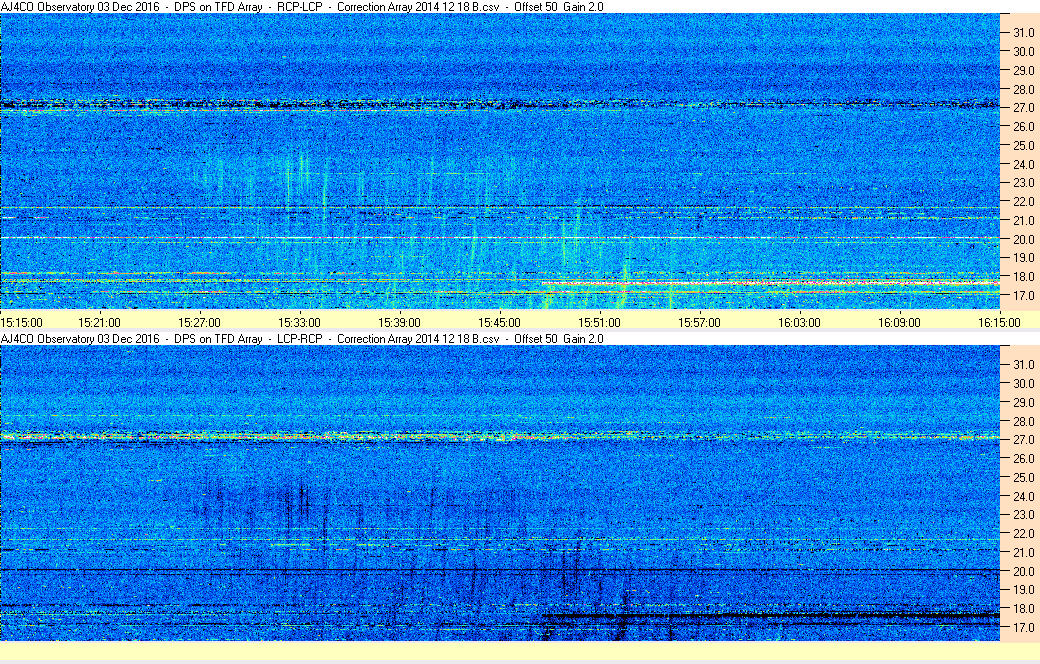Select 24.0 frequency label on RCP-LCP chart

1023,164
